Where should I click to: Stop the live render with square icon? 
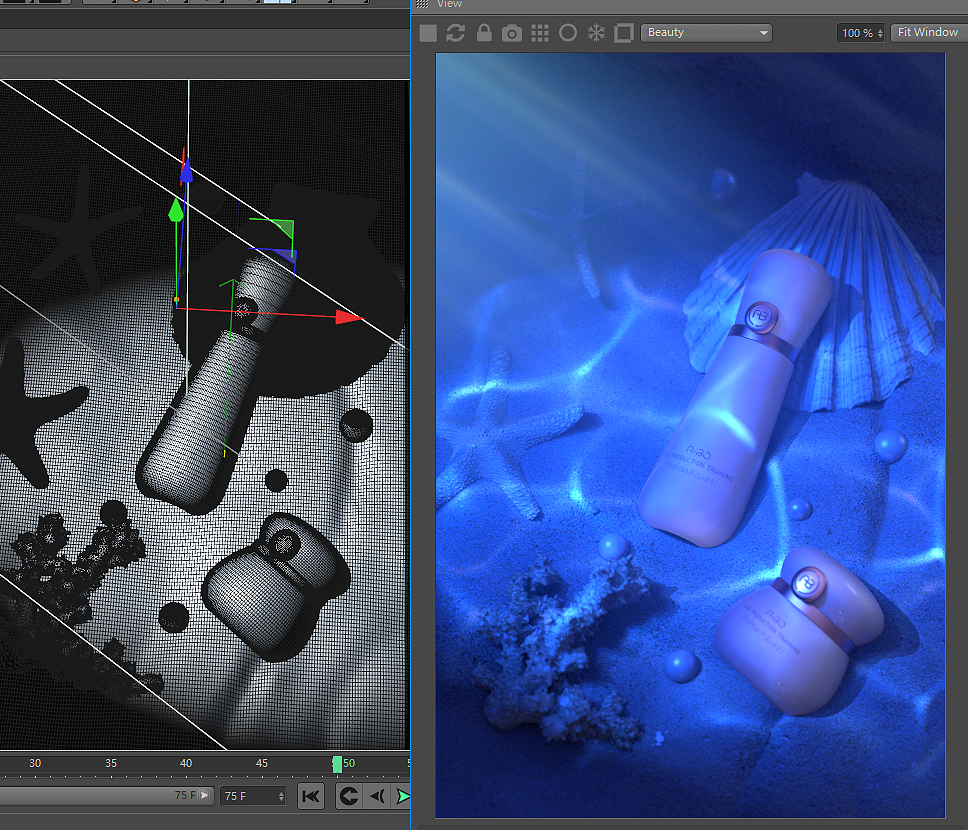[x=427, y=32]
